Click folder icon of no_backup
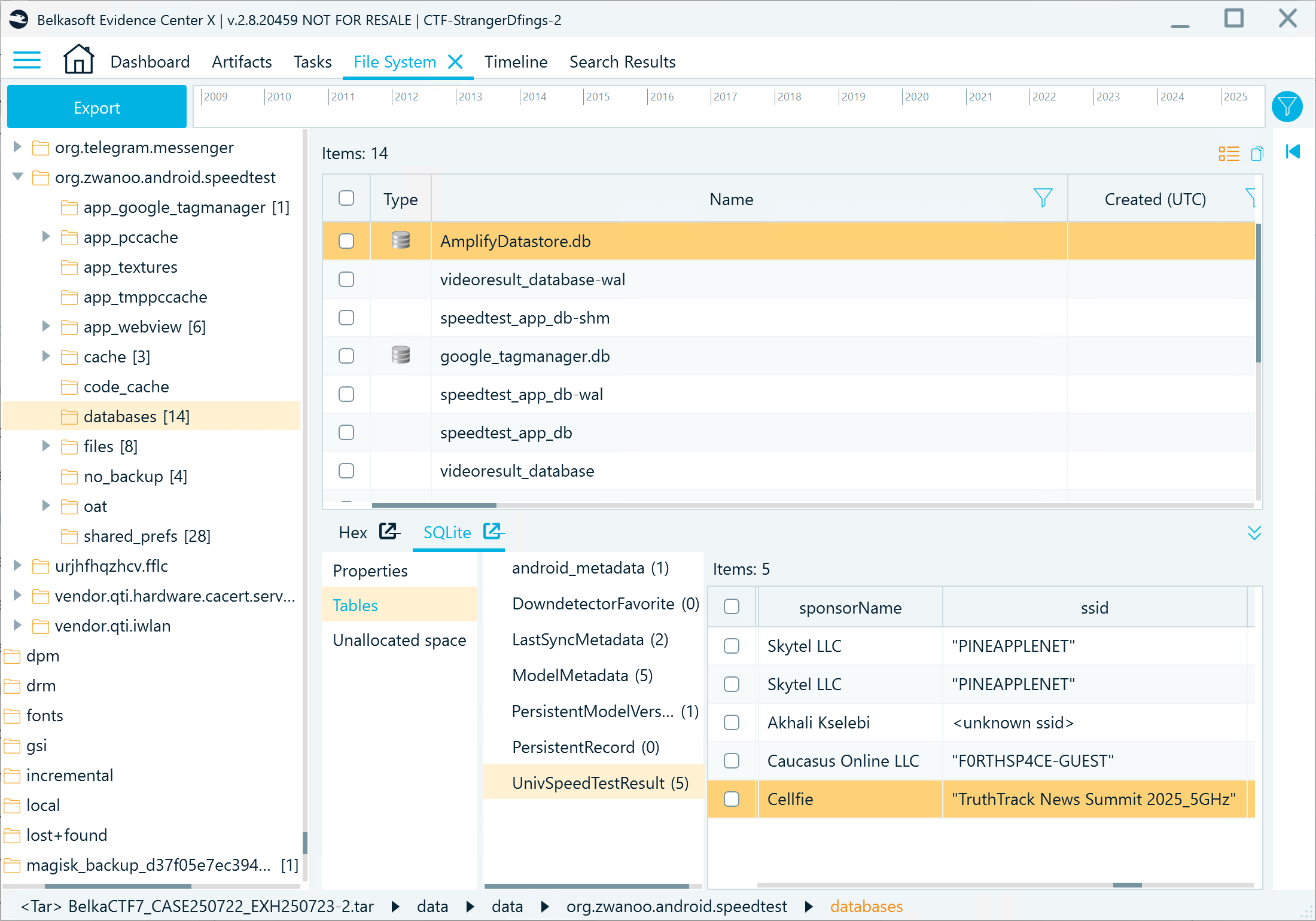Screen dimensions: 1316x921 [69, 477]
